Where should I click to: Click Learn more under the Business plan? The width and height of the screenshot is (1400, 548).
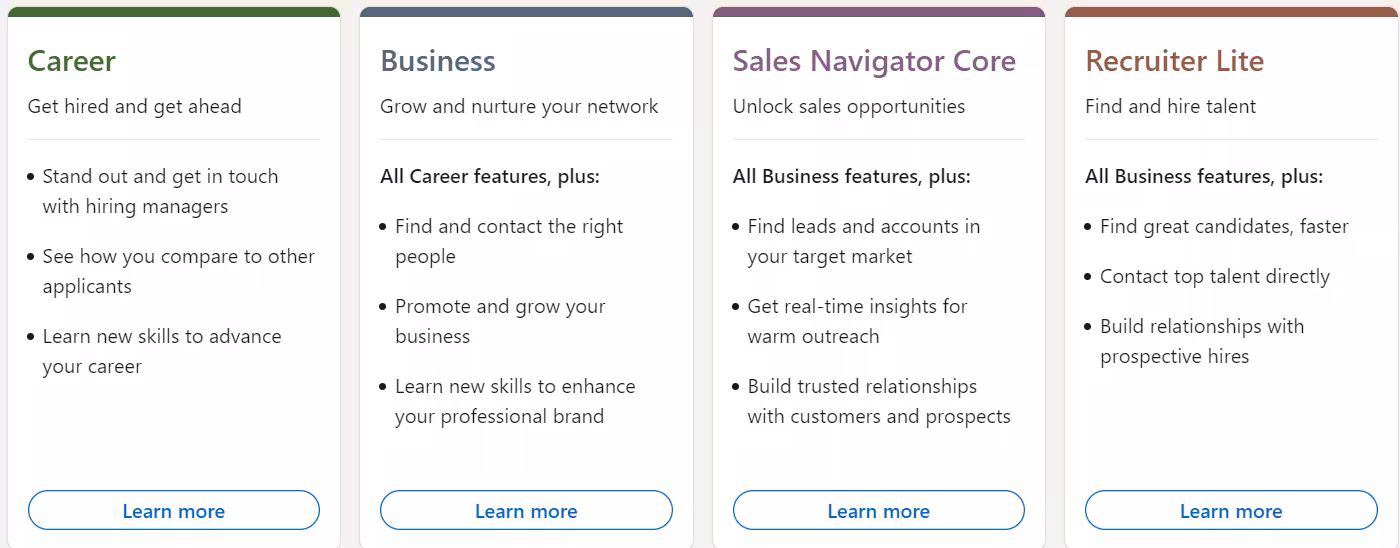point(526,510)
